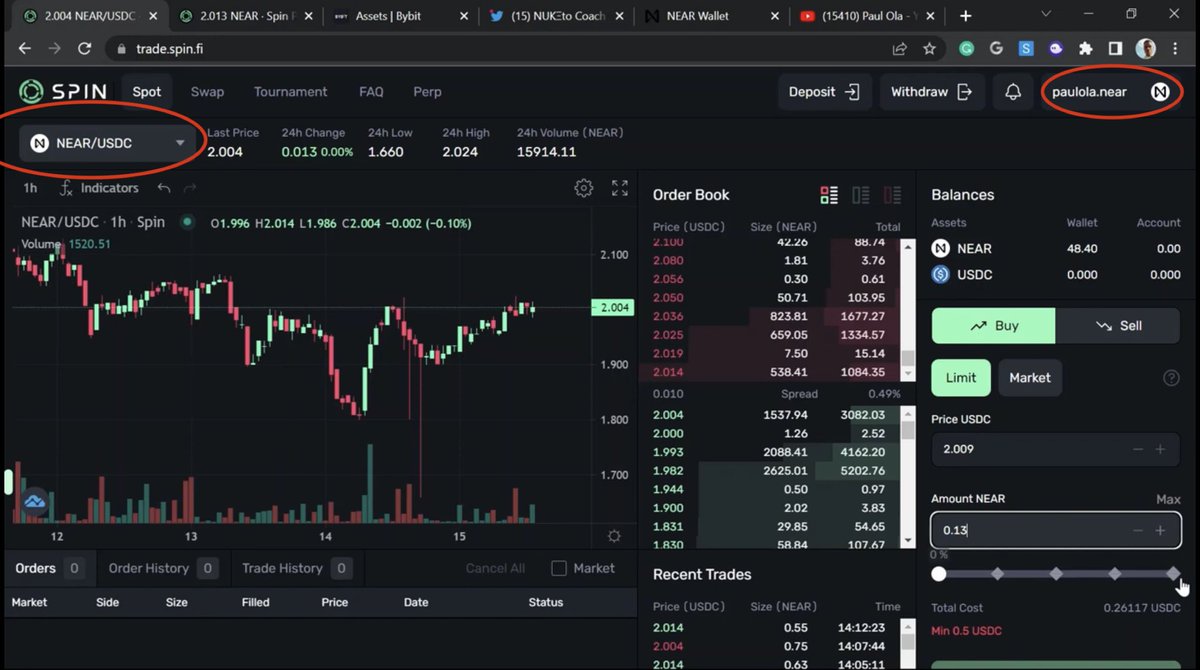Select the Buy side toggle
Screen dimensions: 1200x670
pos(993,325)
